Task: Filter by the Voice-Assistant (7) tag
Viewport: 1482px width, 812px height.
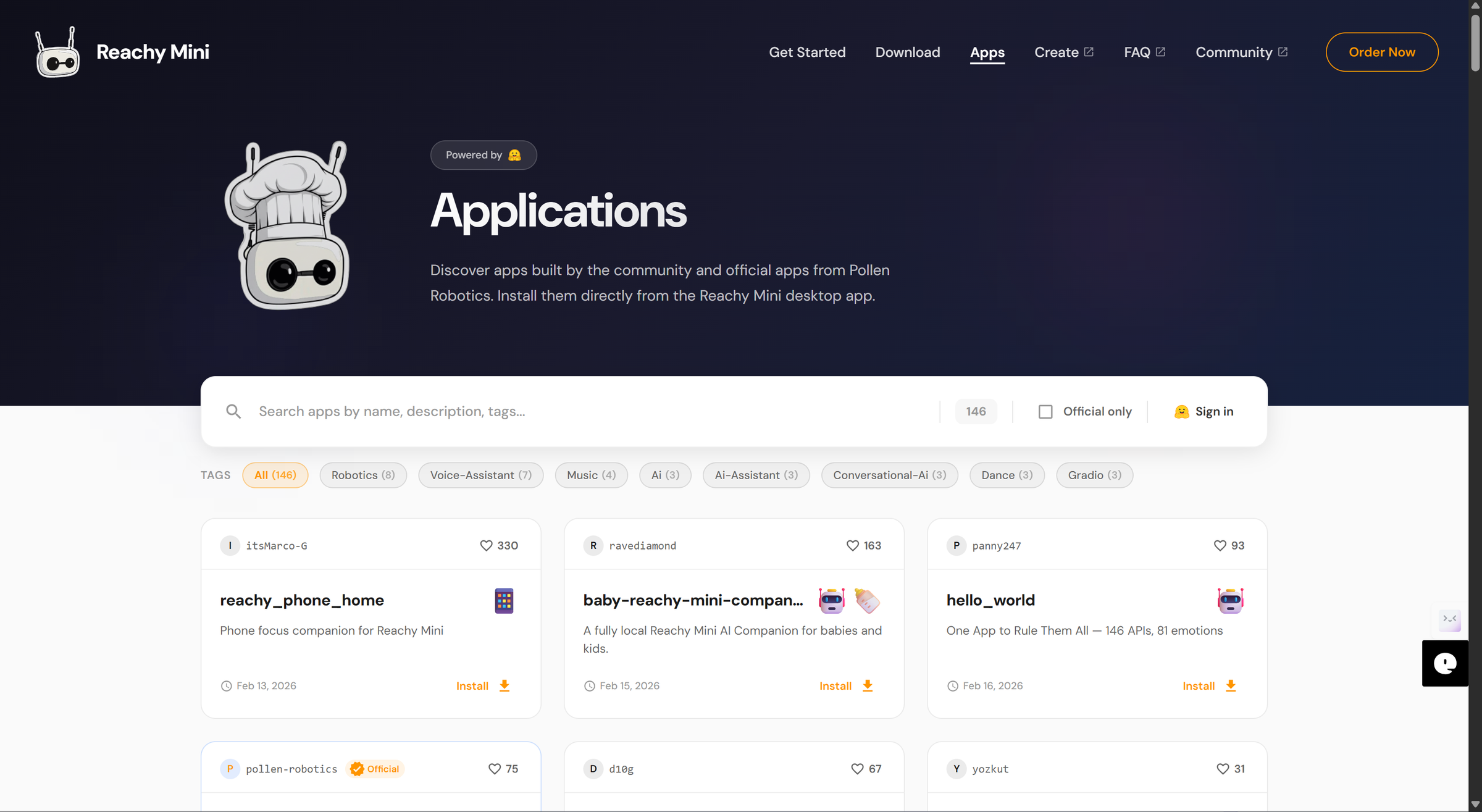Action: click(x=480, y=475)
